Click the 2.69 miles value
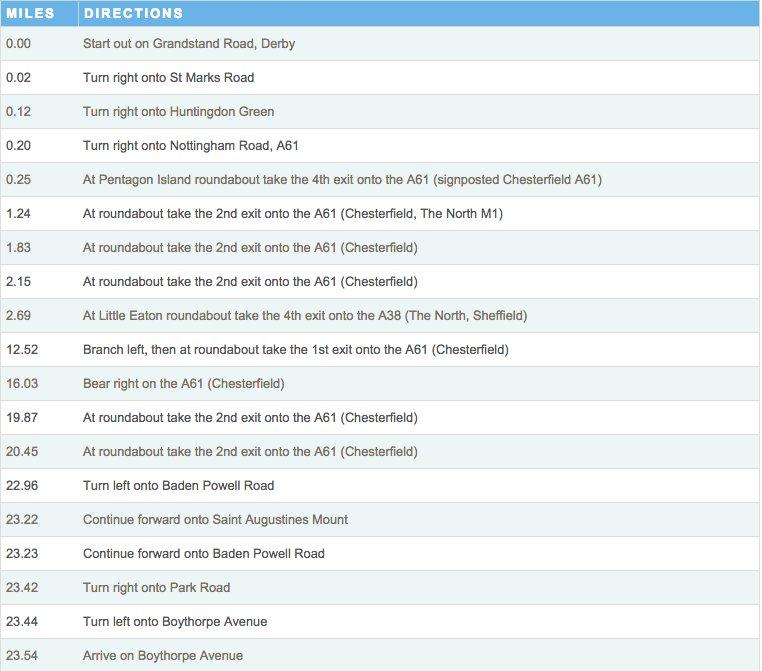 [18, 316]
